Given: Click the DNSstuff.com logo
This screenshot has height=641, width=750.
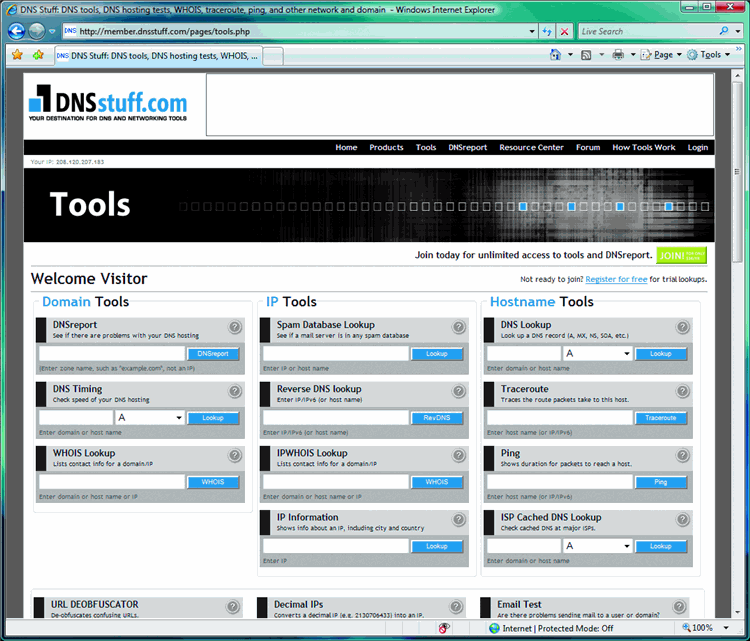Looking at the screenshot, I should point(108,103).
